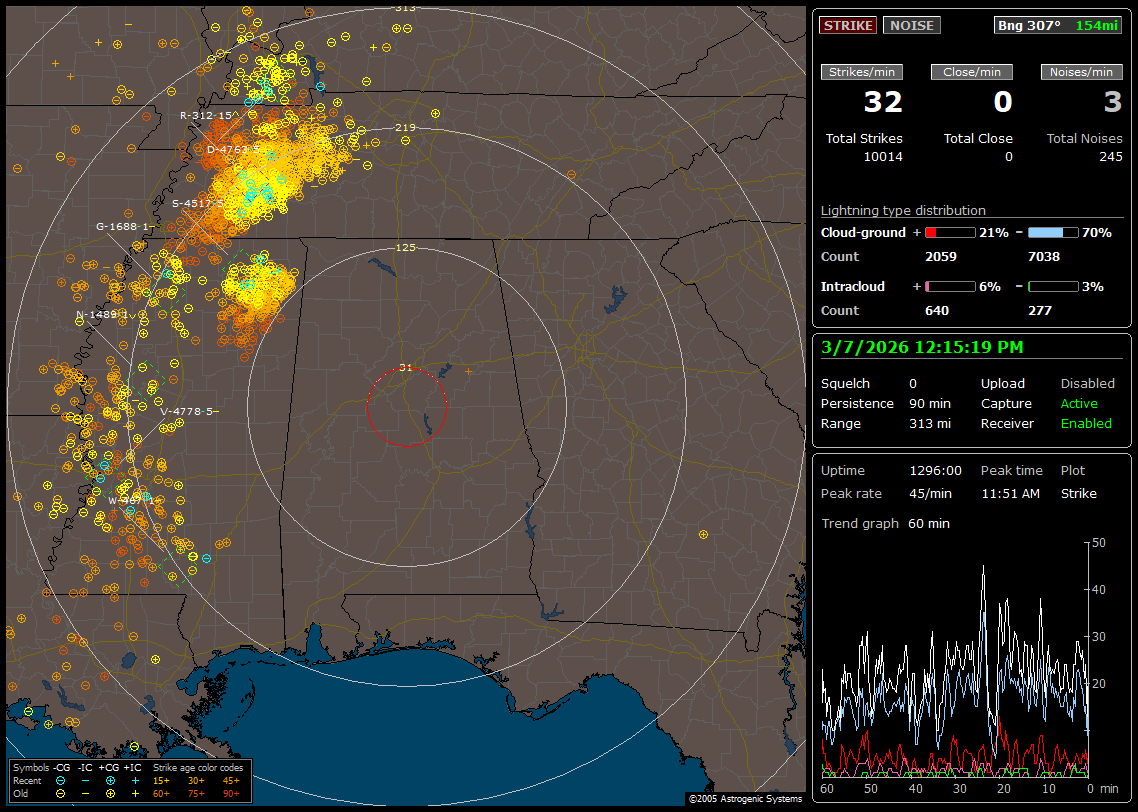This screenshot has width=1138, height=812.
Task: Click the Noises/min label button
Action: pyautogui.click(x=1081, y=72)
